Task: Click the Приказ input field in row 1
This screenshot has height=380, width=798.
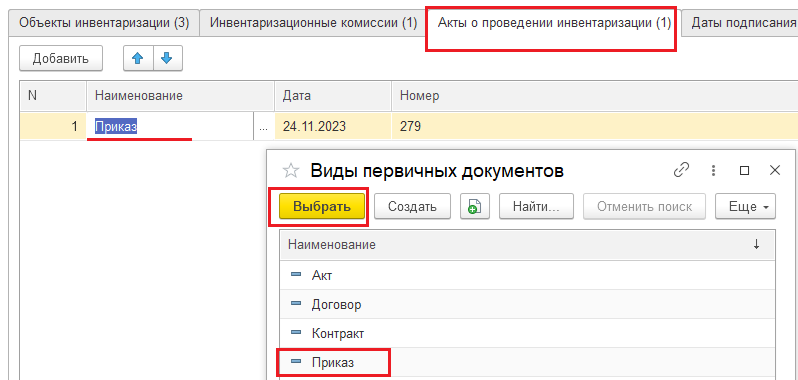Action: (170, 127)
